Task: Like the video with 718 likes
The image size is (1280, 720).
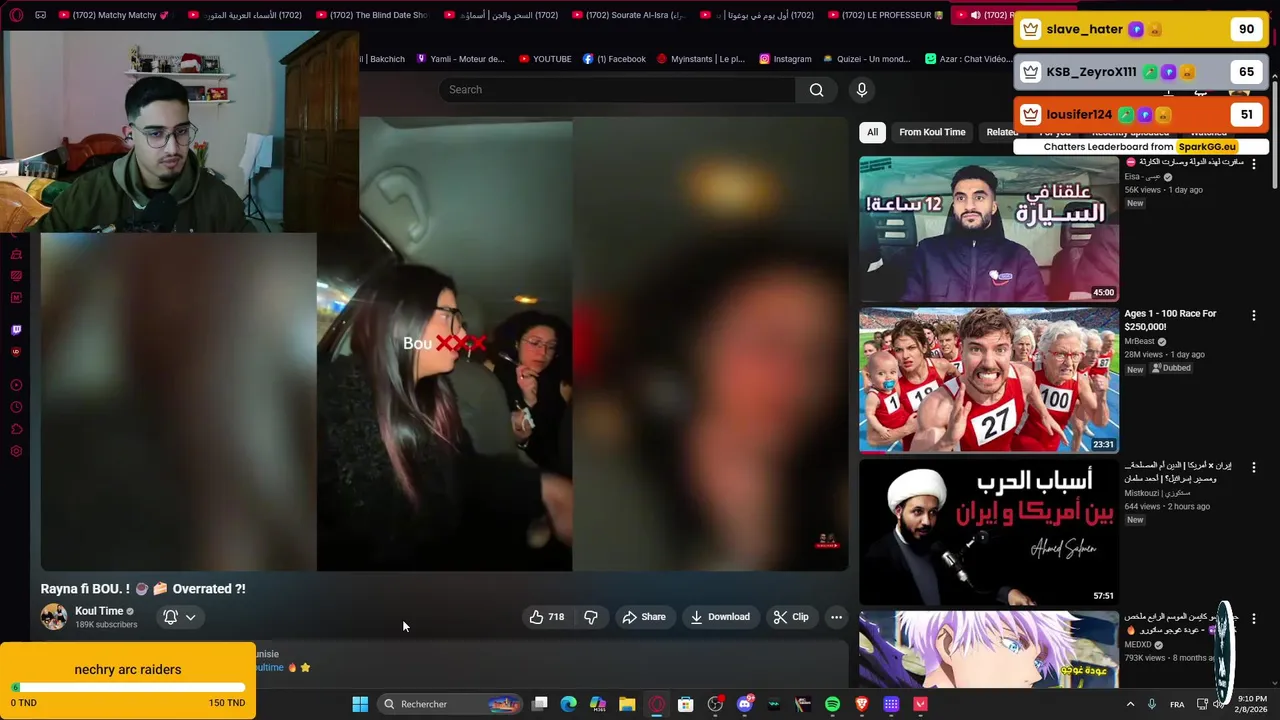Action: tap(548, 617)
